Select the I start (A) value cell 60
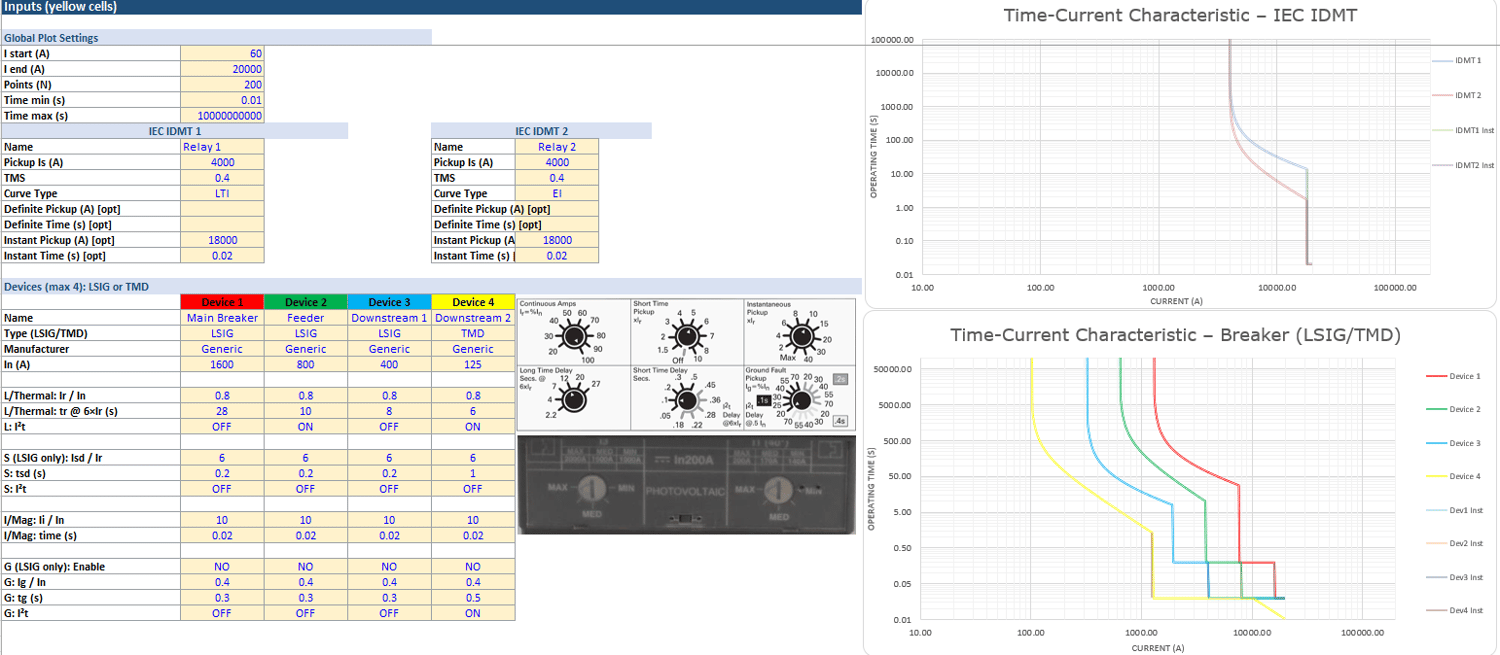This screenshot has height=655, width=1500. point(222,54)
